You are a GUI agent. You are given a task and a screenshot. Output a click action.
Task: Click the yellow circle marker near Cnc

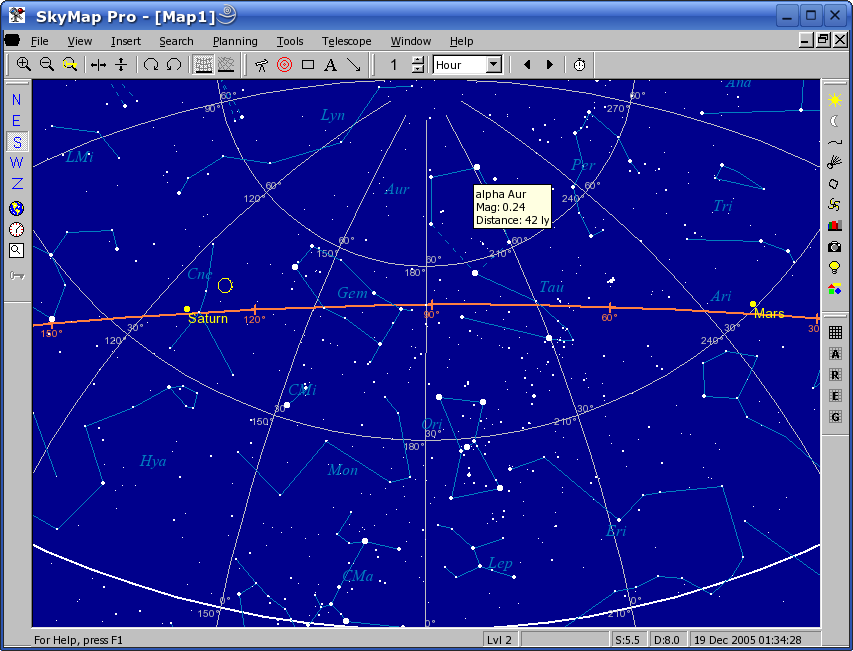click(x=225, y=285)
